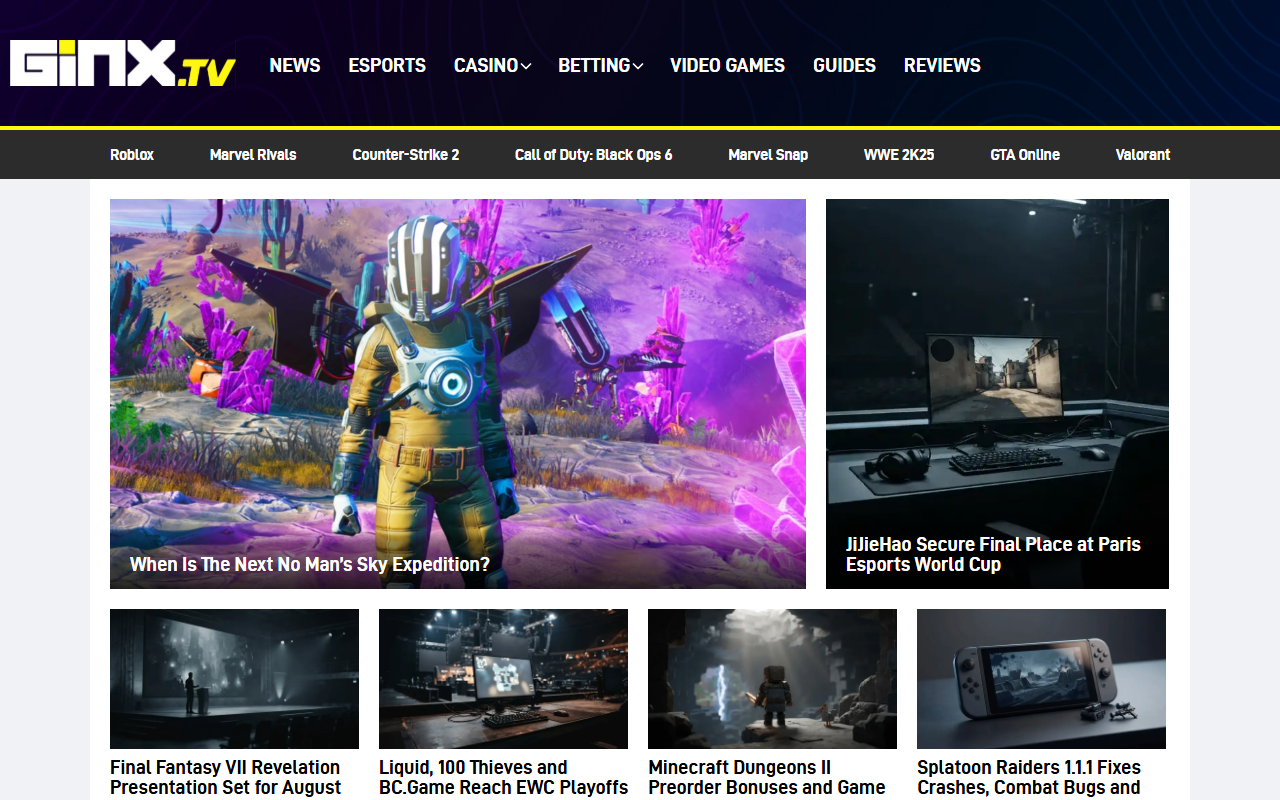Open the No Man's Sky featured image
Screen dimensions: 1280x800
point(458,394)
